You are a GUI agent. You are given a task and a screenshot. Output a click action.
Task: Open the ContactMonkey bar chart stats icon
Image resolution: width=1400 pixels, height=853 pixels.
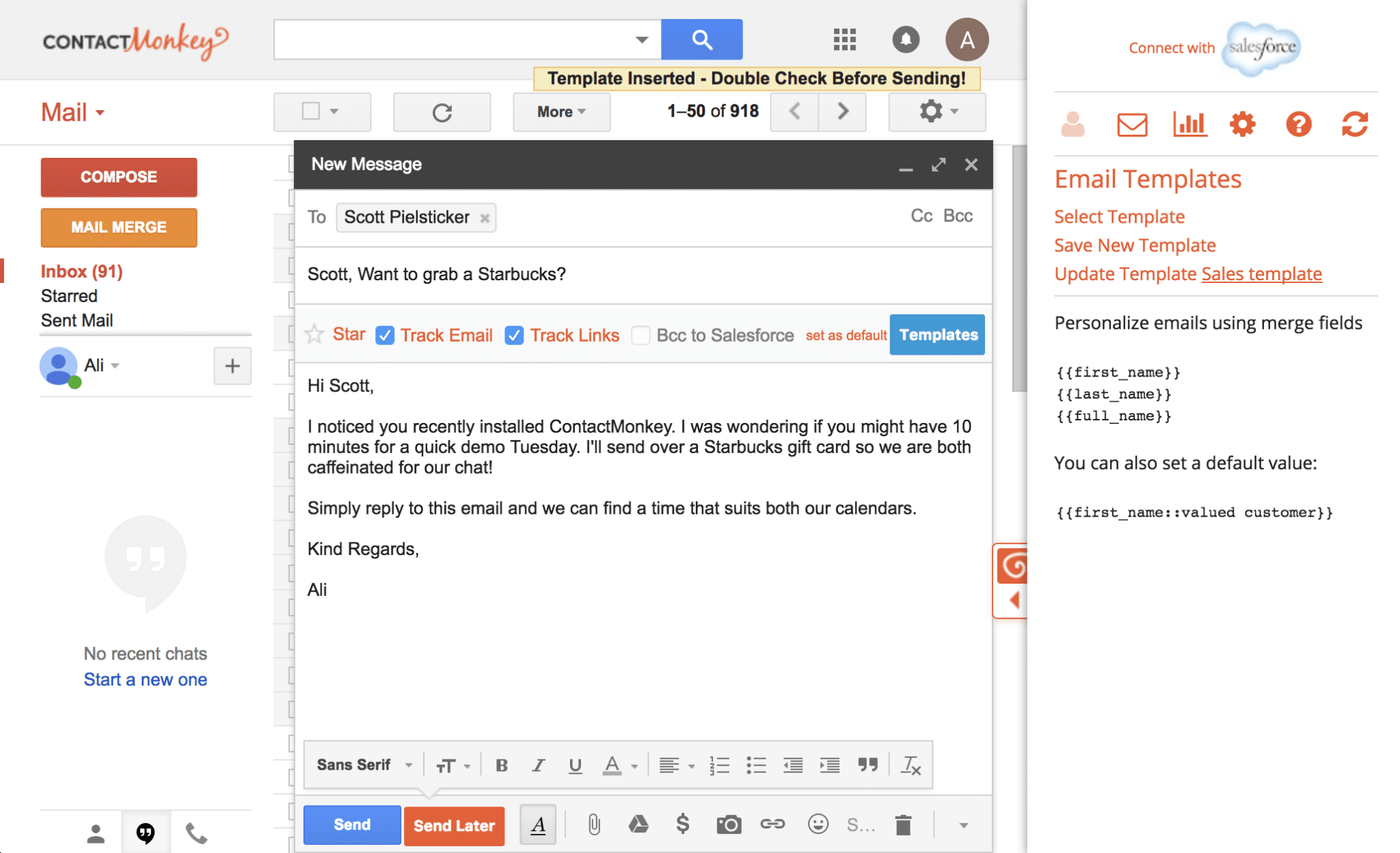pos(1189,124)
